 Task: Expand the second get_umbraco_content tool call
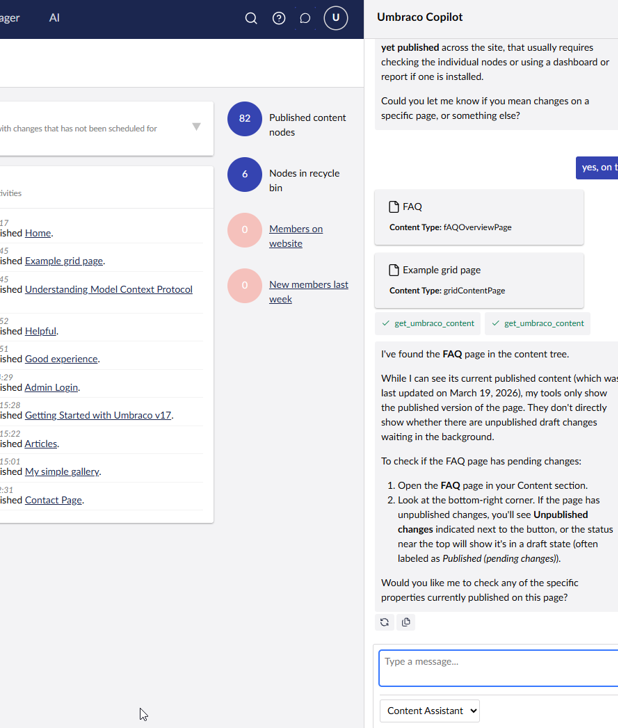538,323
